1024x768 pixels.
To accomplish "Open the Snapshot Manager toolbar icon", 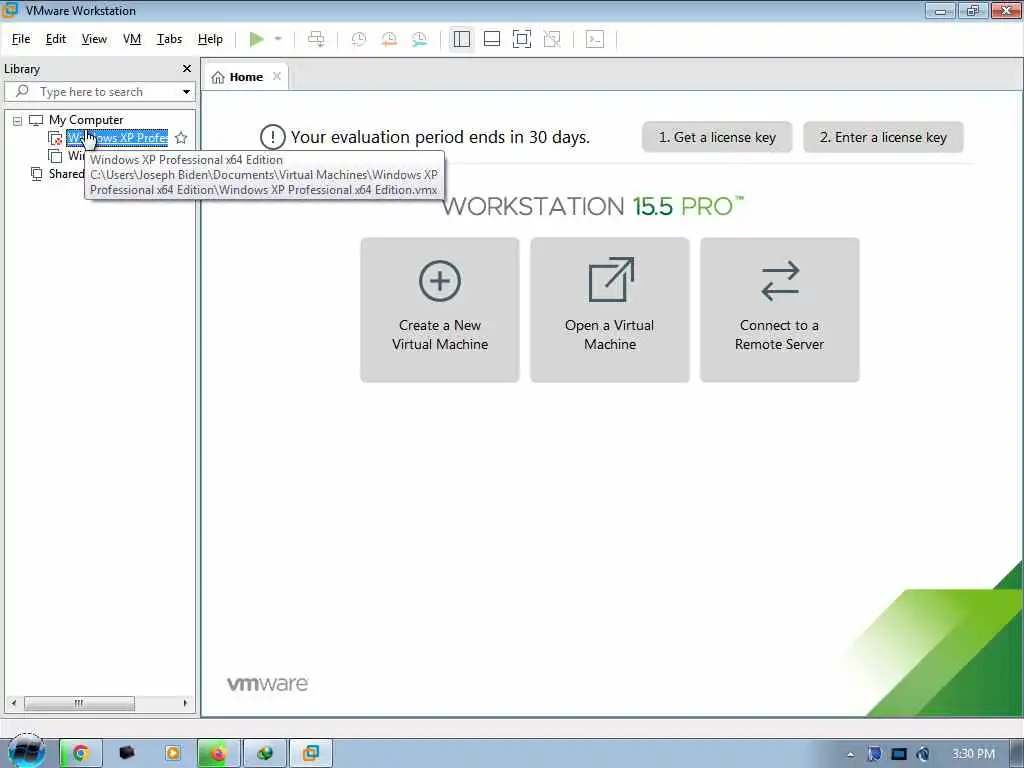I will [419, 39].
